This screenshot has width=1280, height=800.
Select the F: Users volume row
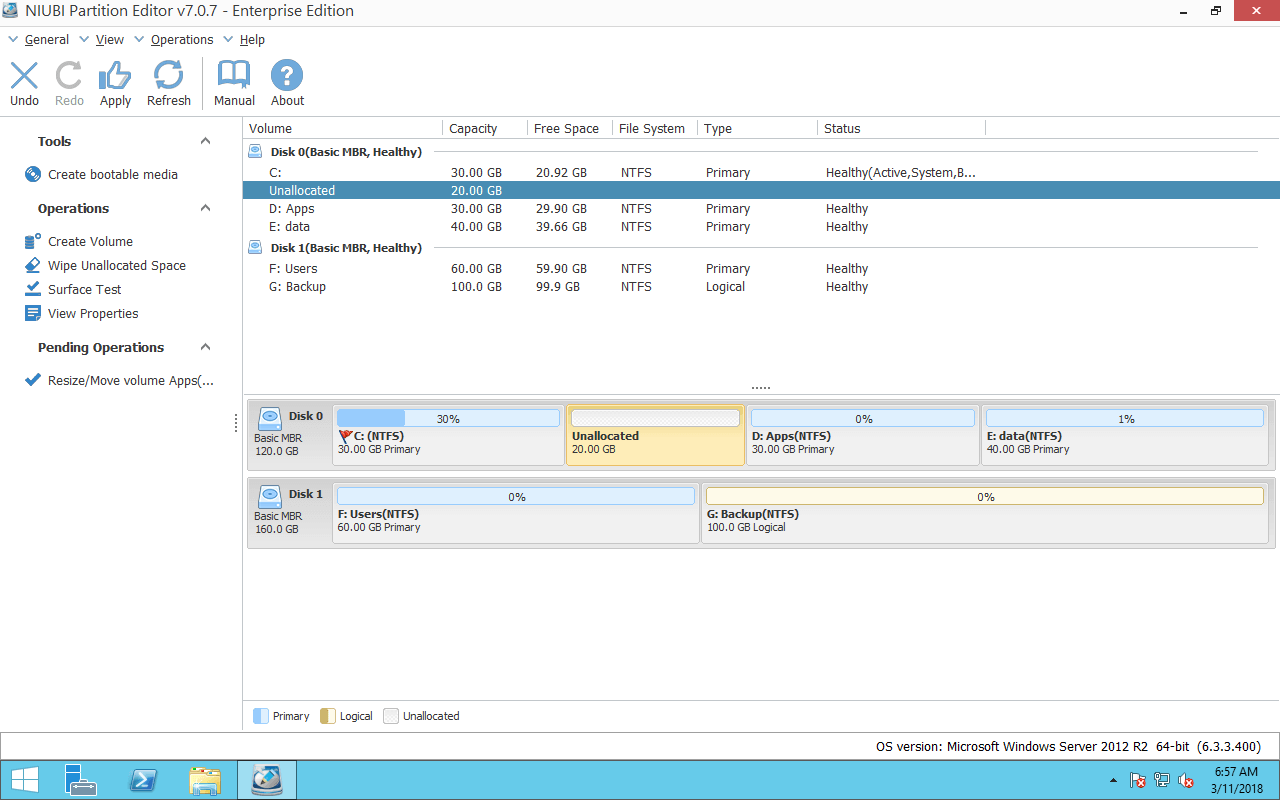click(x=761, y=268)
